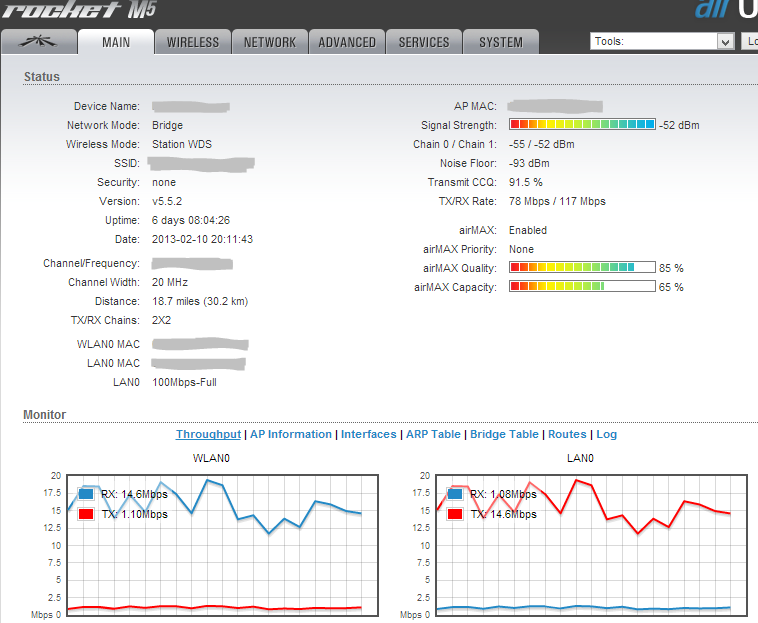The image size is (758, 623).
Task: Open the Ubiquiti logo tab
Action: (39, 42)
